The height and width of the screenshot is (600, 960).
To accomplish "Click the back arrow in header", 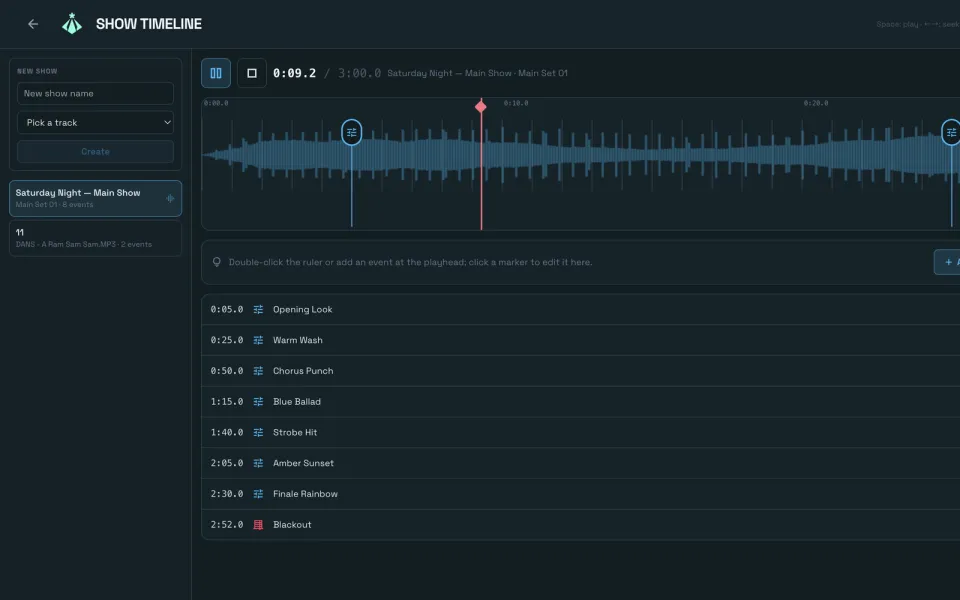I will click(x=33, y=24).
